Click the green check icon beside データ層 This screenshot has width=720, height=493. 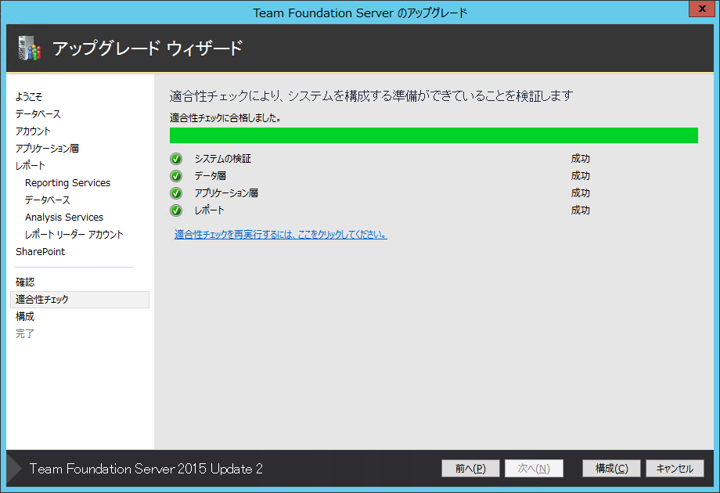pos(176,176)
